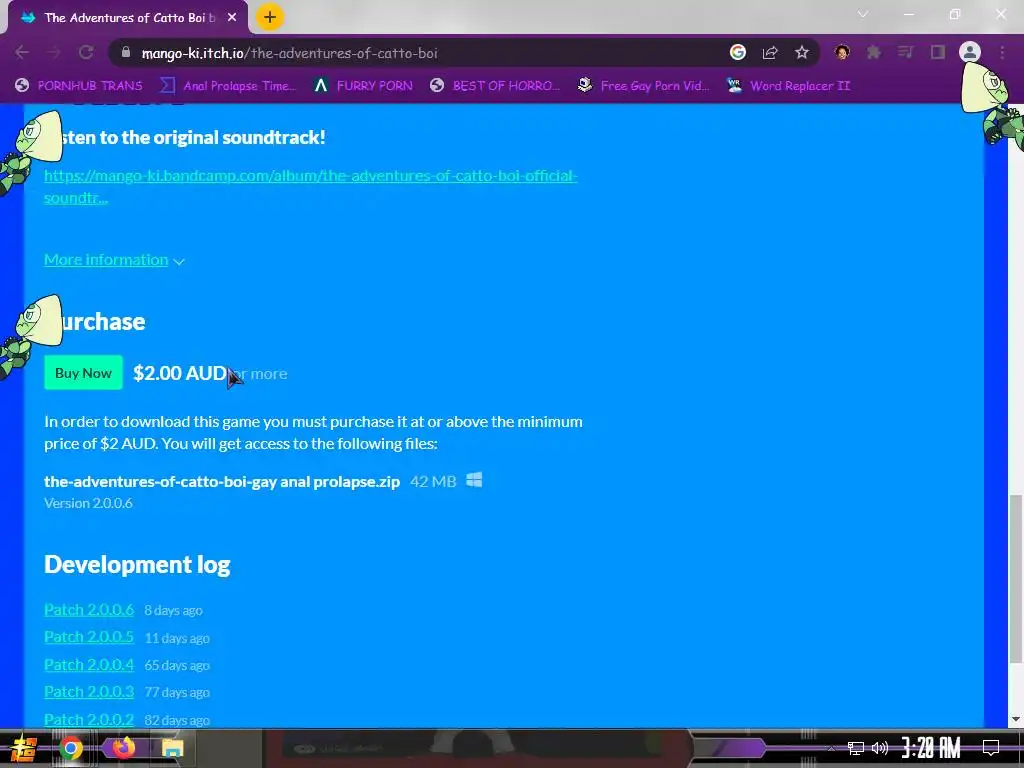
Task: Launch Firefox from the taskbar
Action: point(122,748)
